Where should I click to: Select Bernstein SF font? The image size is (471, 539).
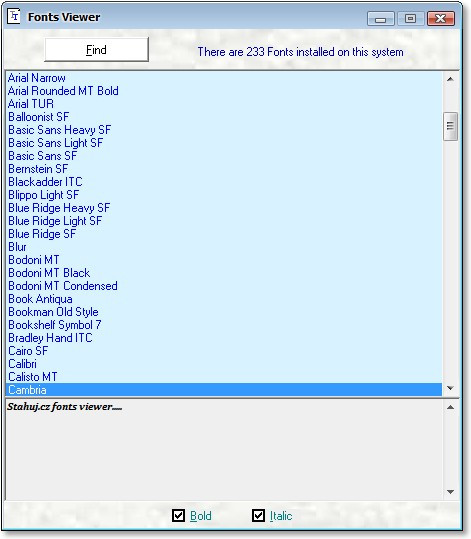point(224,169)
